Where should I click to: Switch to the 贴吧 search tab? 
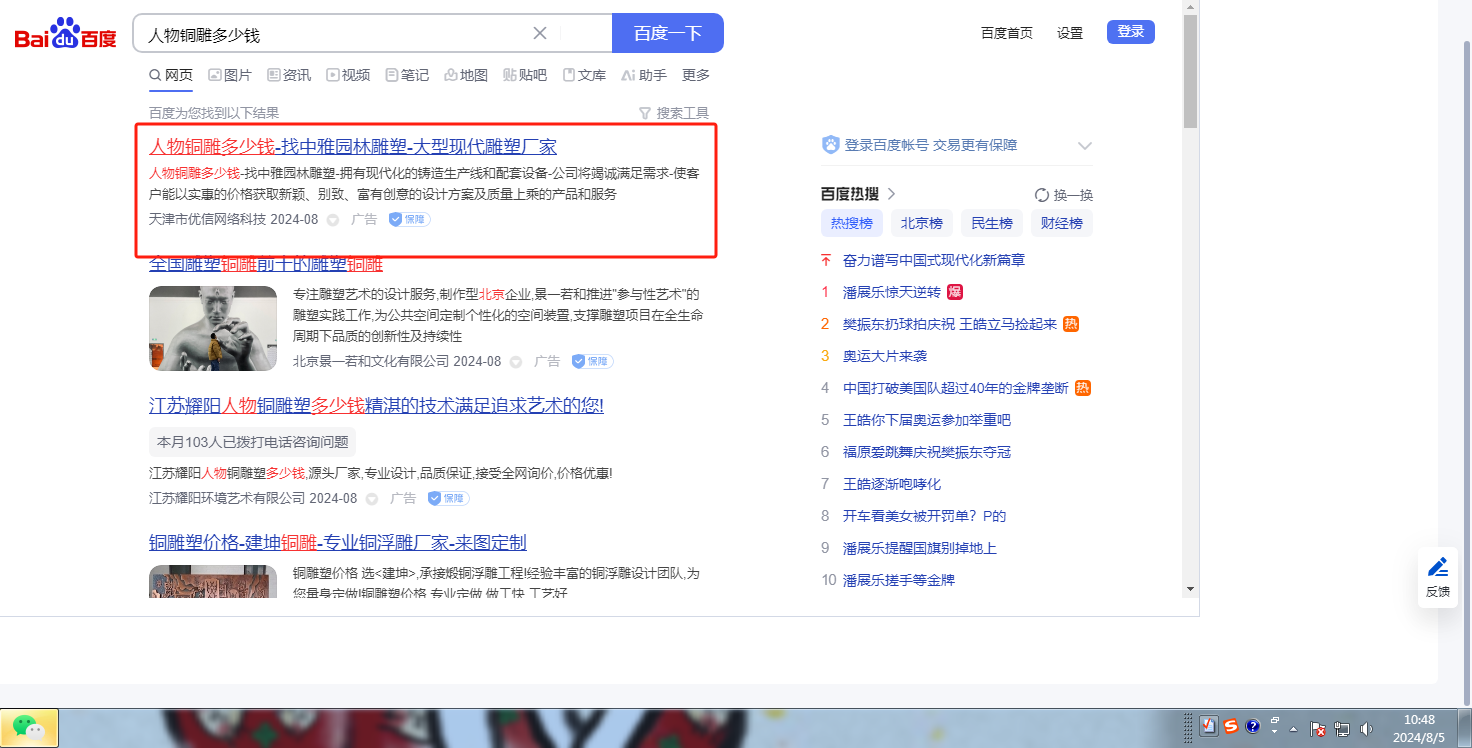click(x=525, y=75)
